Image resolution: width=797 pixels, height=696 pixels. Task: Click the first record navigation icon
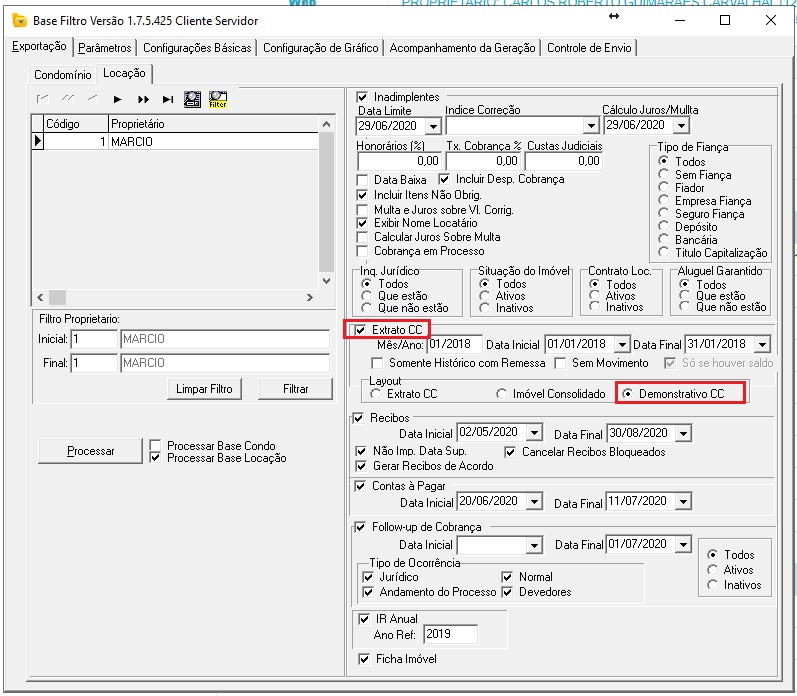point(44,99)
